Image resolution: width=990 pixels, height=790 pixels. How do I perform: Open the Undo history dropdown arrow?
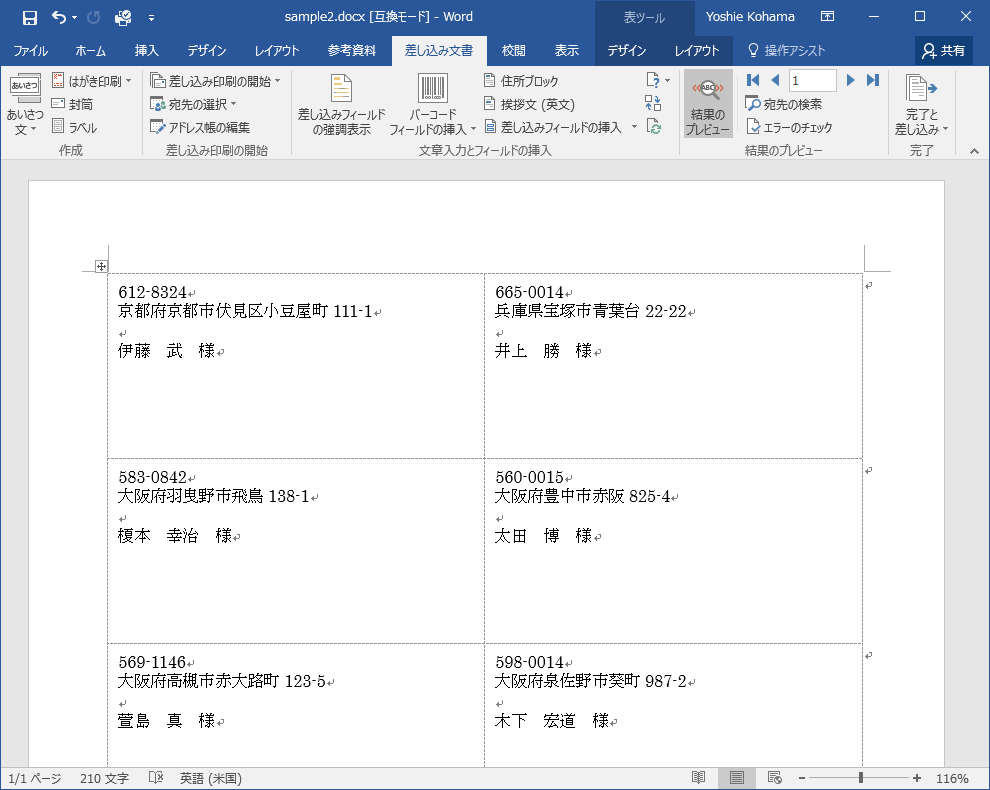[75, 18]
